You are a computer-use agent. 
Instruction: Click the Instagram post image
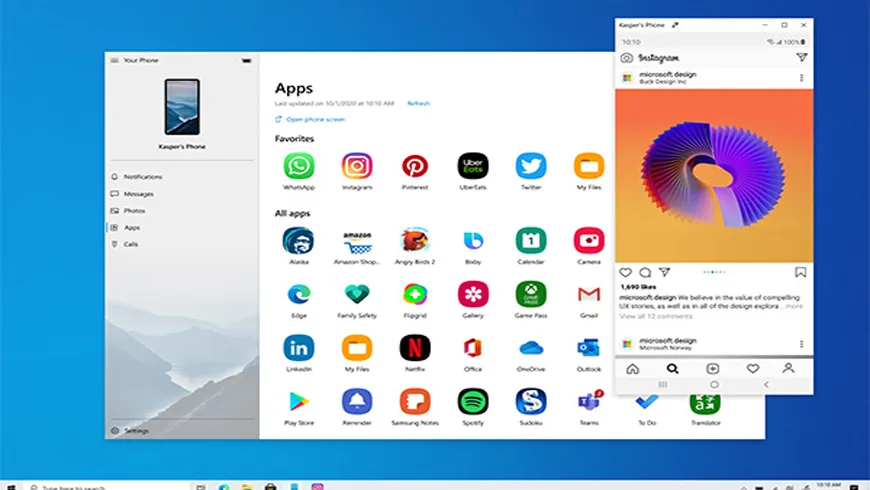pyautogui.click(x=714, y=176)
